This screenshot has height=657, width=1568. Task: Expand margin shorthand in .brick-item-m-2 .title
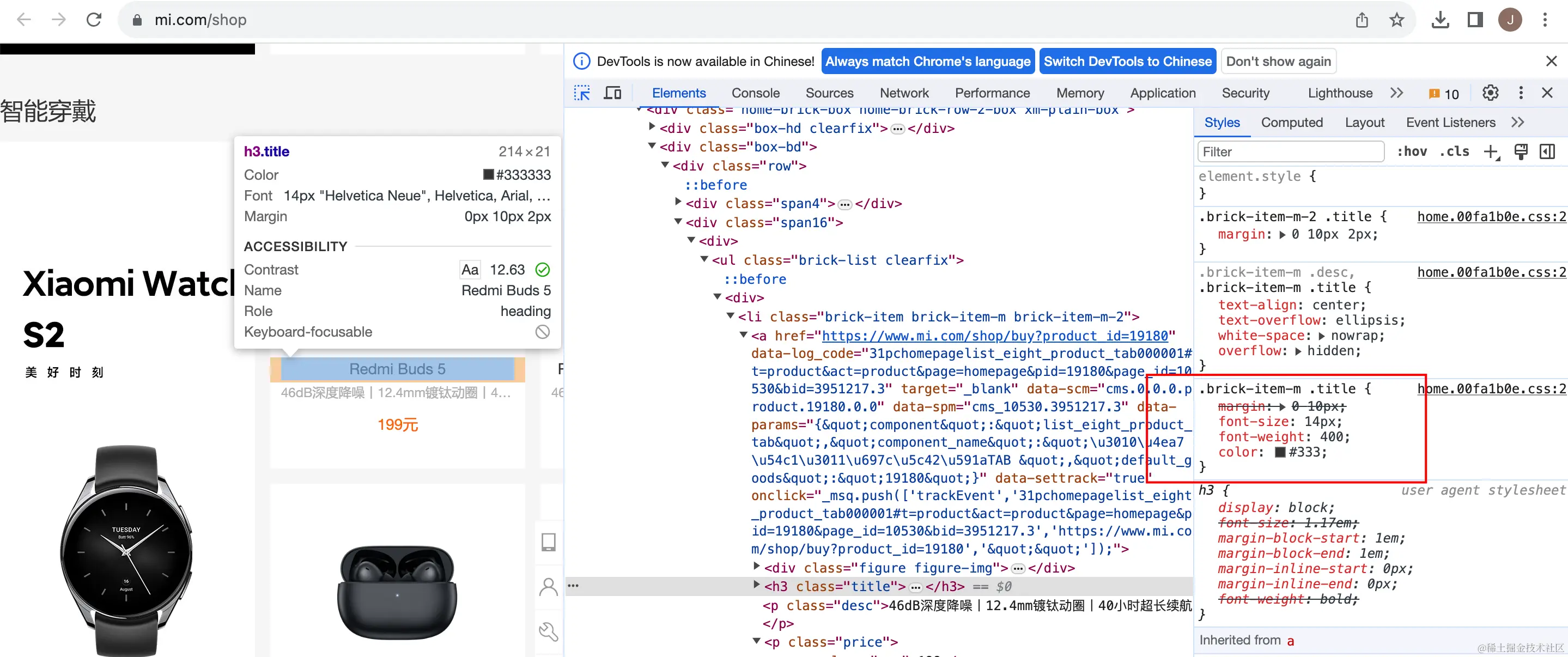tap(1283, 235)
